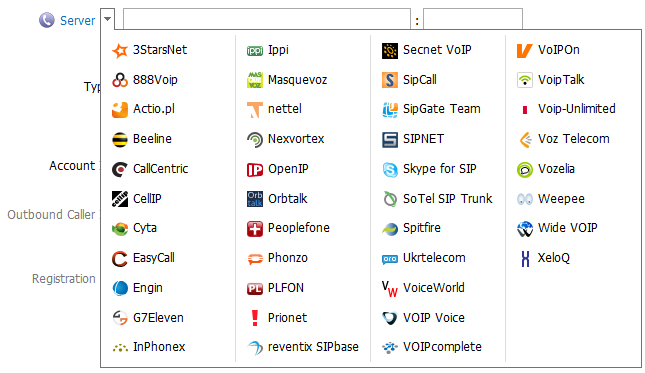Click the Cyta provider icon

coord(120,229)
